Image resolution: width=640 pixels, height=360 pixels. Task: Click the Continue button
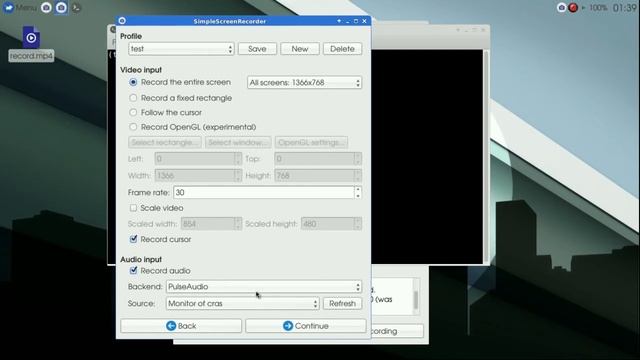point(306,326)
